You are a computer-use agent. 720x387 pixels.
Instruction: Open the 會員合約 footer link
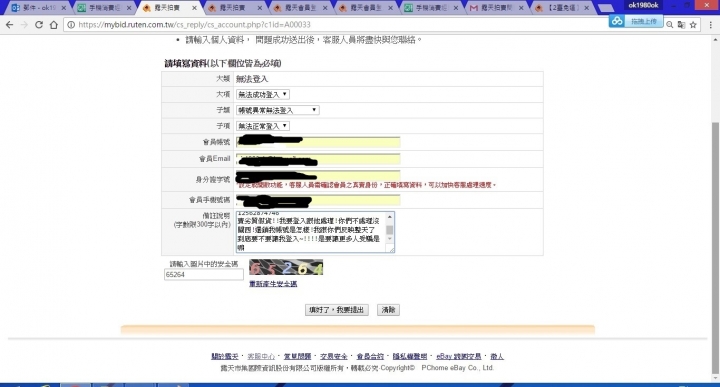[x=370, y=356]
